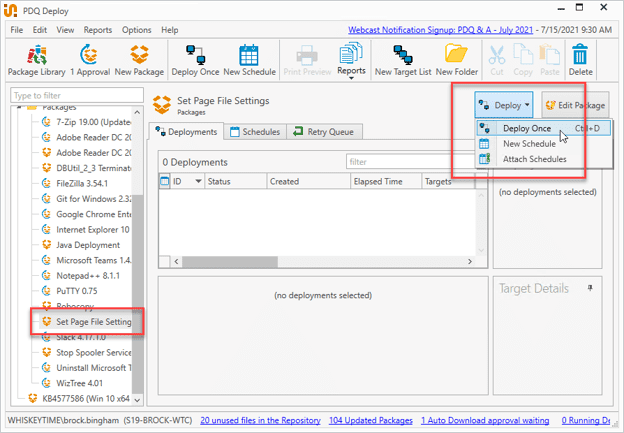Click package tree scroll up arrow
The height and width of the screenshot is (433, 624).
[x=137, y=112]
